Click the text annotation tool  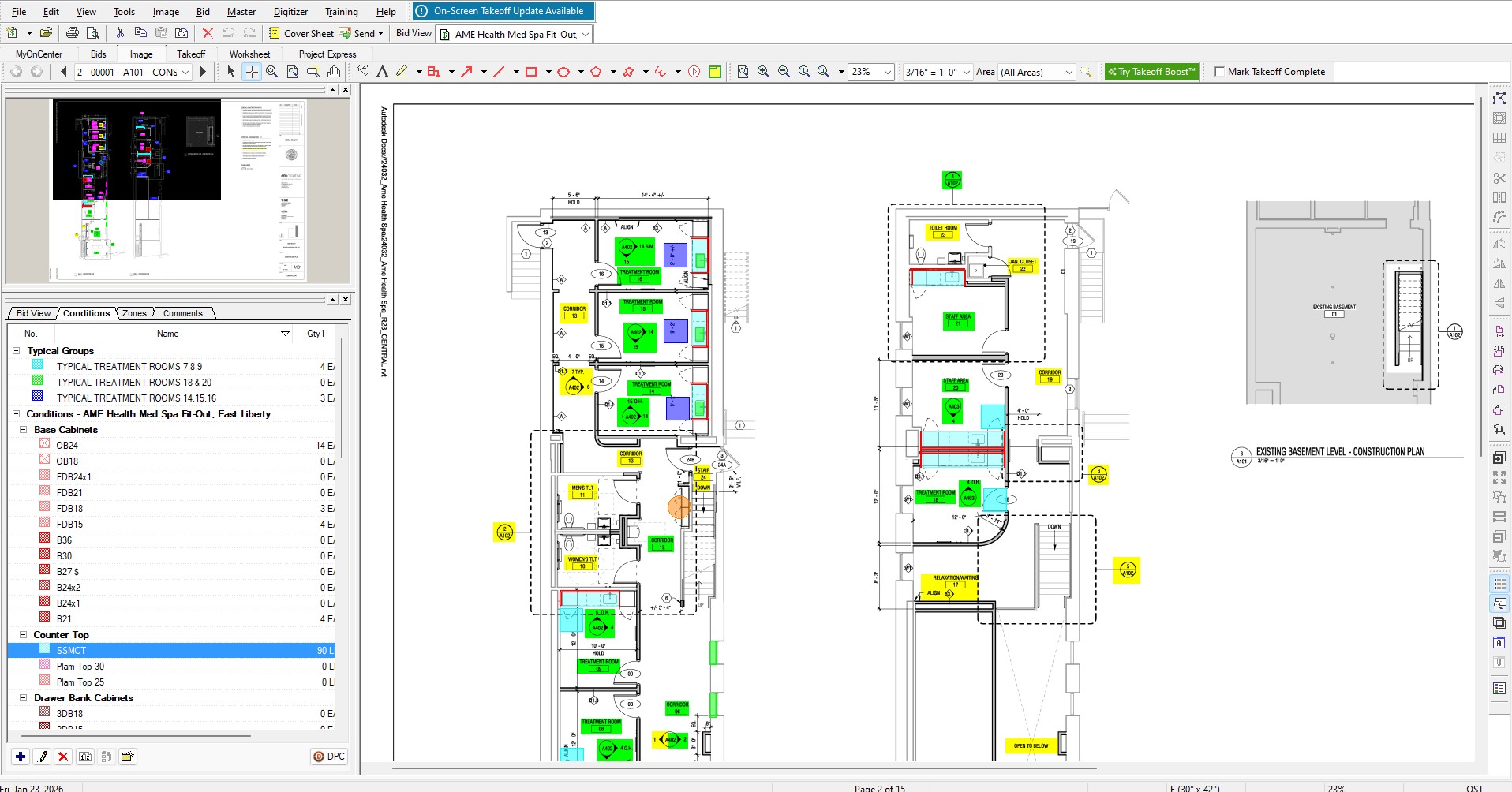[382, 72]
